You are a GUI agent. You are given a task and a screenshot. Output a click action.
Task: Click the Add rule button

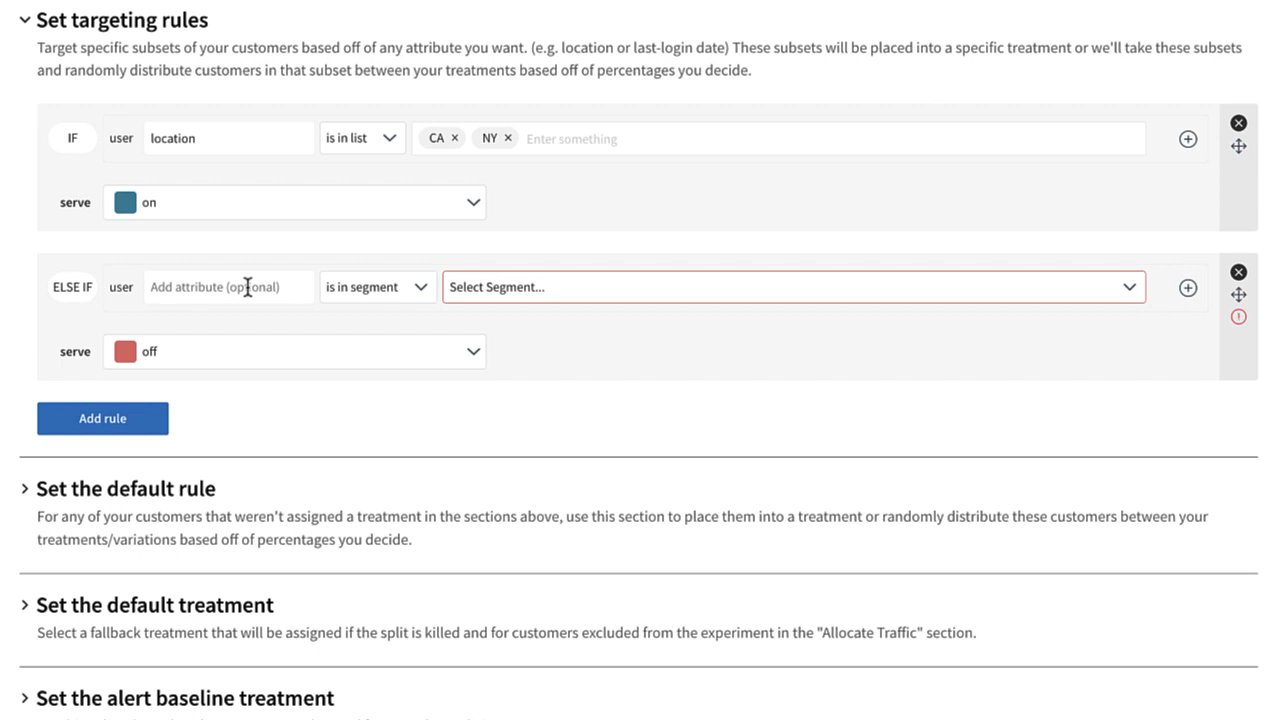(x=103, y=418)
